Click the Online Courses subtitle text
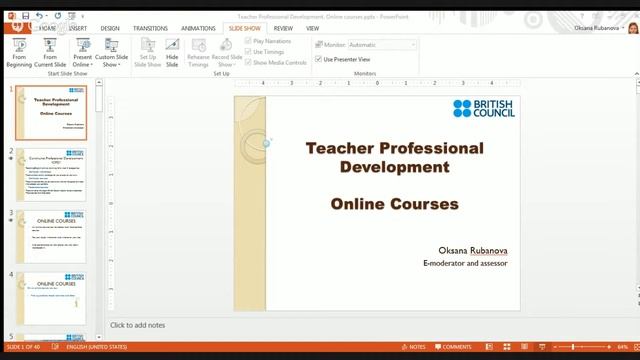Viewport: 640px width, 360px height. [x=394, y=204]
